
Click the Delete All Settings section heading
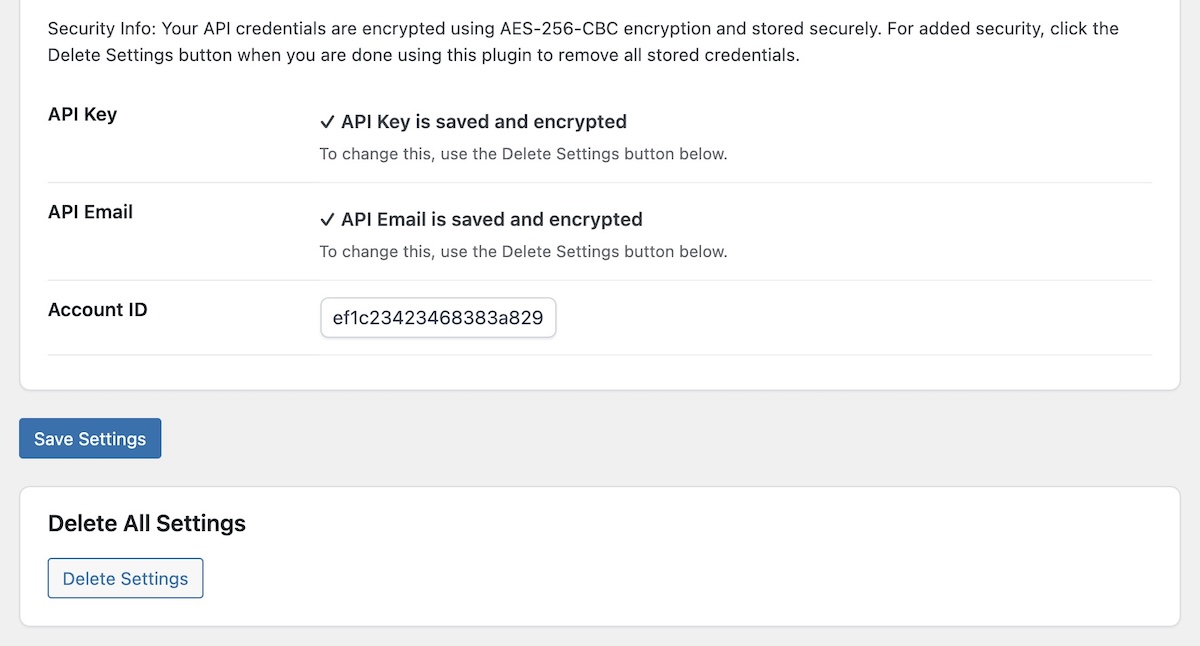[x=146, y=523]
